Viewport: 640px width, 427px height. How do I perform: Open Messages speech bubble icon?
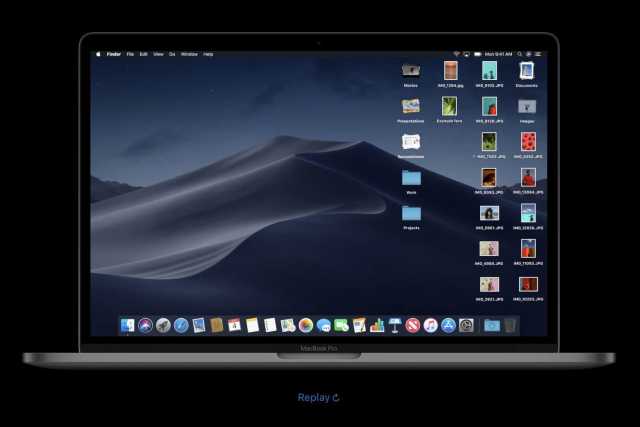tap(324, 325)
